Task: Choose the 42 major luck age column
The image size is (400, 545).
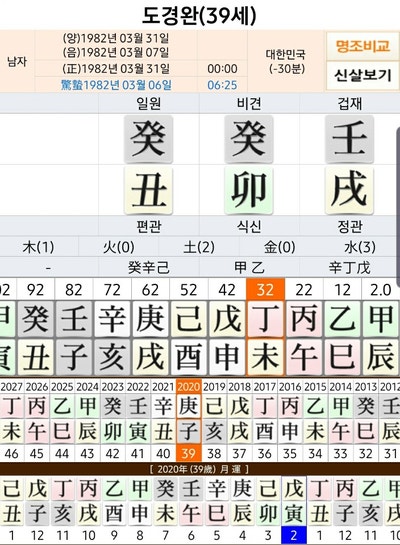Action: pos(227,290)
